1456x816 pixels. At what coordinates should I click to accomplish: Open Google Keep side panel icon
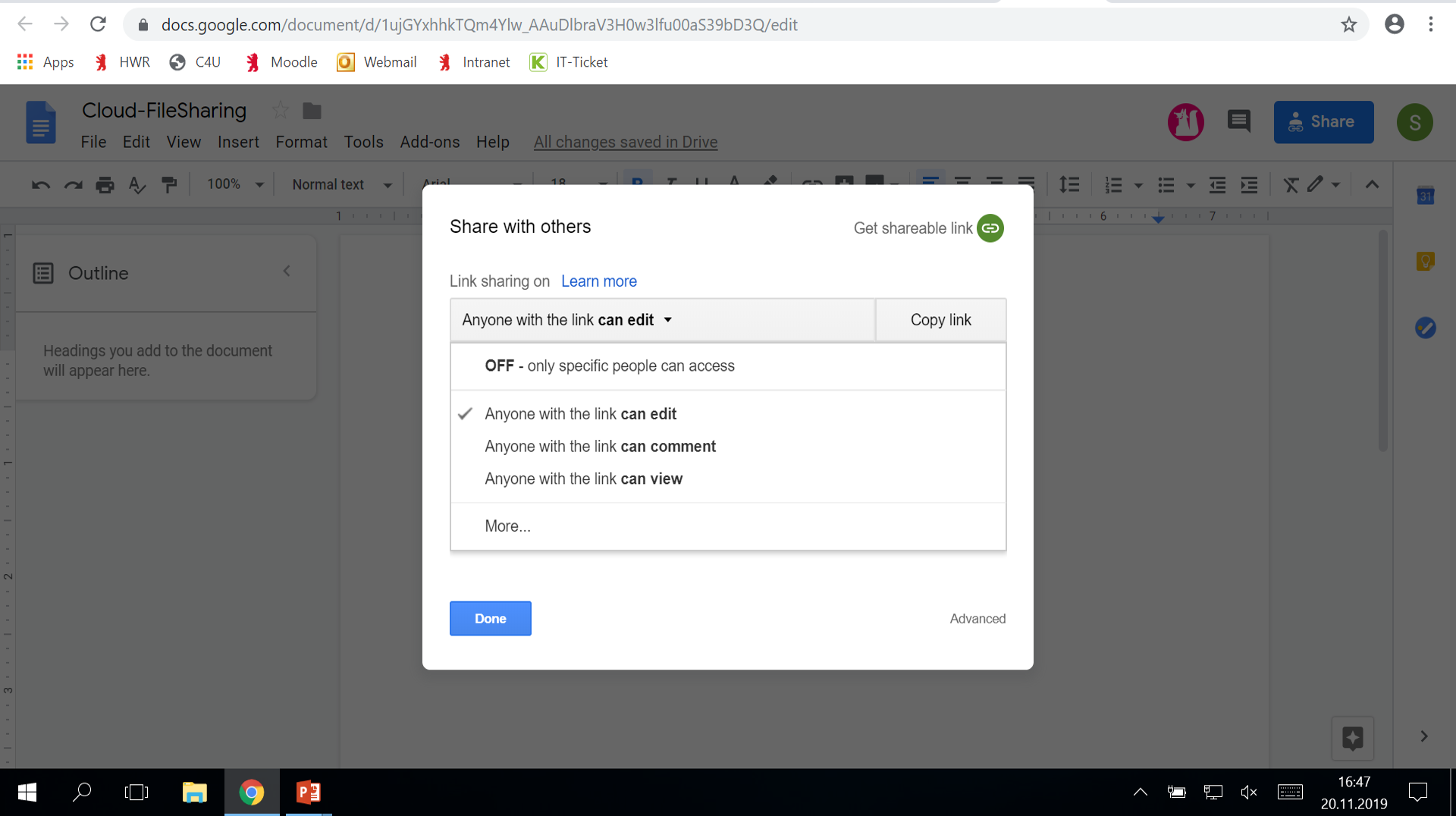1425,262
